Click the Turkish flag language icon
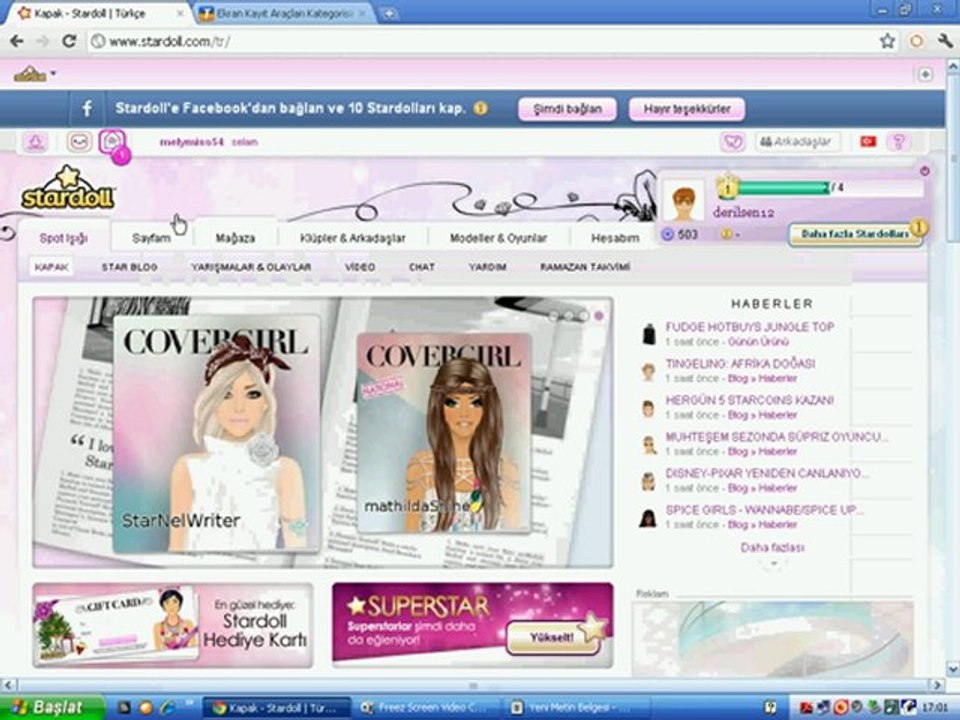 [868, 141]
